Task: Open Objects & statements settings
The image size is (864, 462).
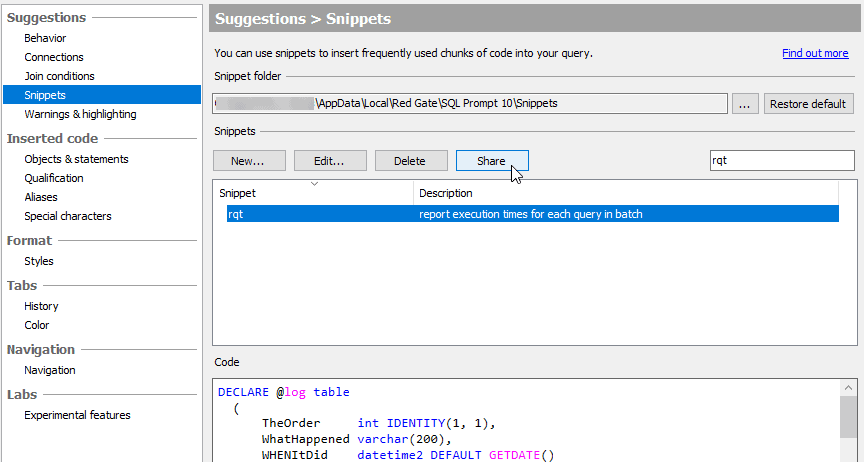Action: coord(77,159)
